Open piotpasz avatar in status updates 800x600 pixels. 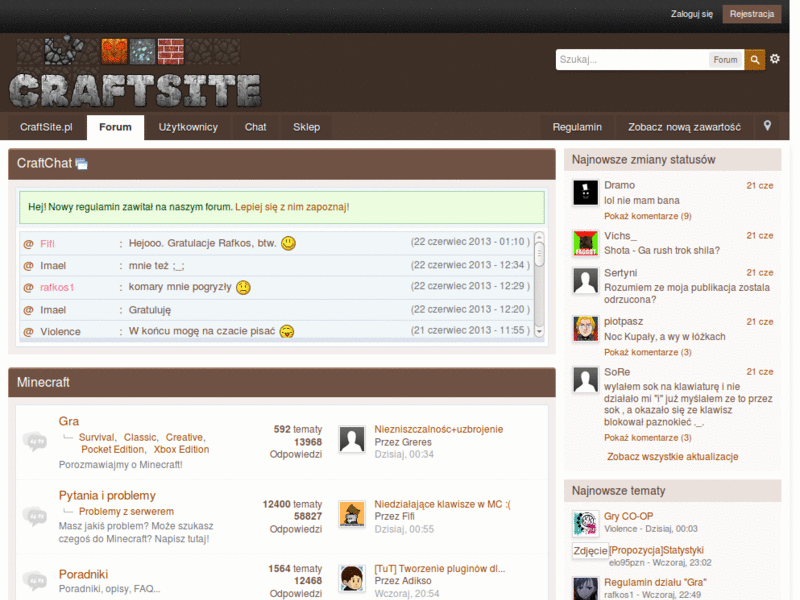point(585,329)
